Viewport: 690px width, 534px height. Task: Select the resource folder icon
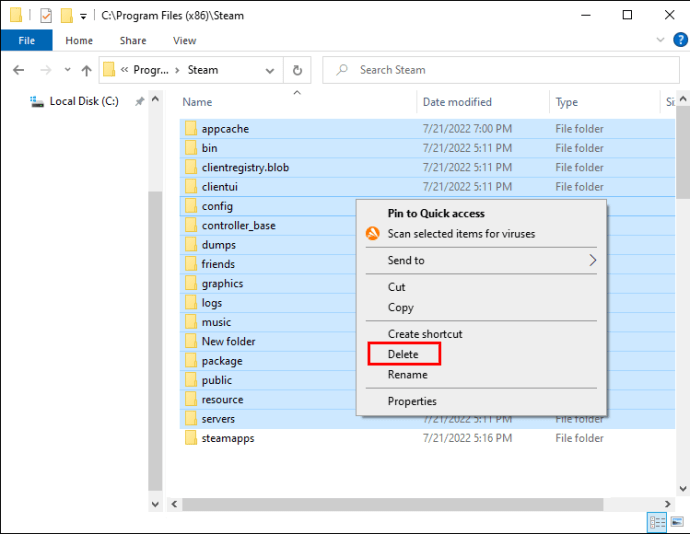point(191,400)
